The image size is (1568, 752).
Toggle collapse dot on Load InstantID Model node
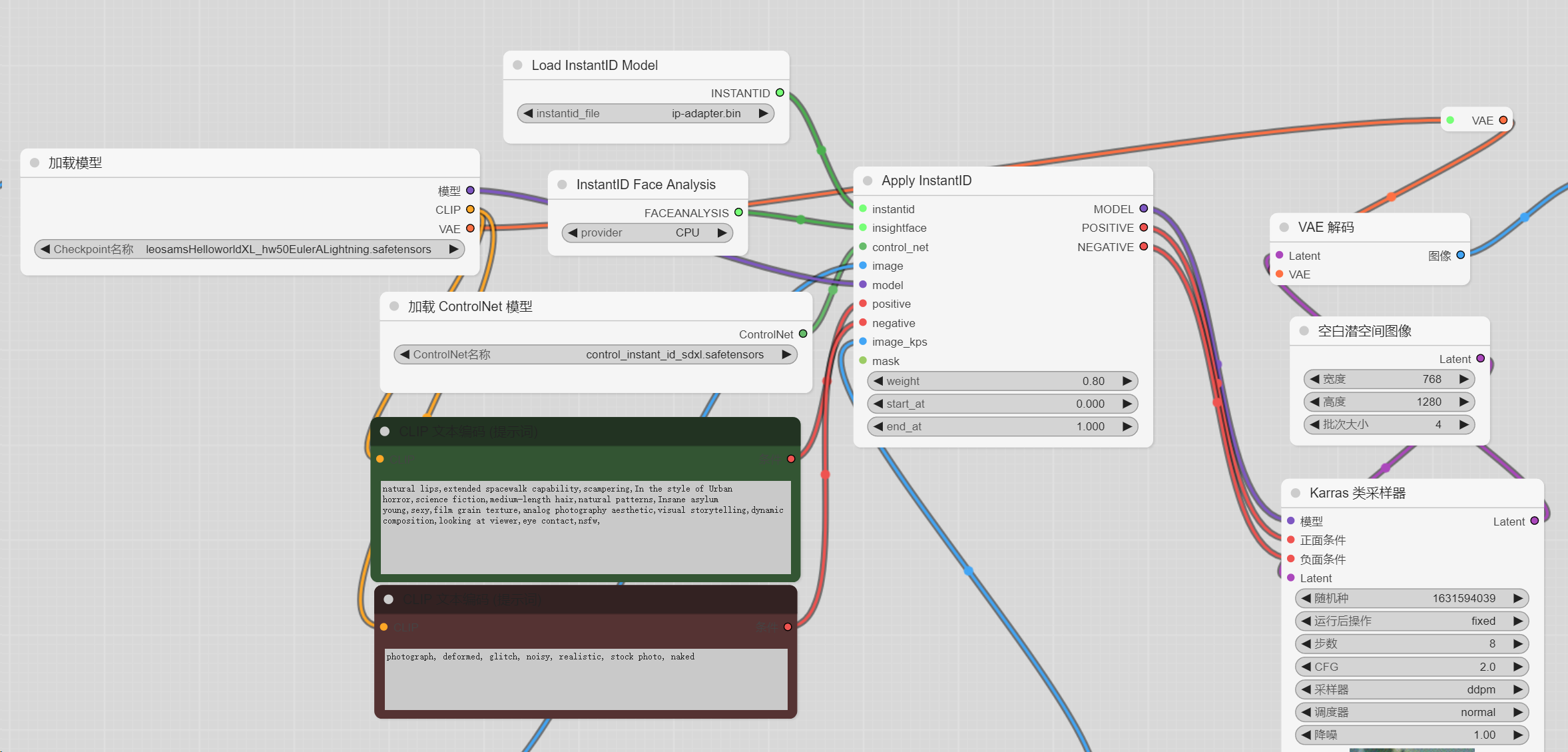[517, 65]
